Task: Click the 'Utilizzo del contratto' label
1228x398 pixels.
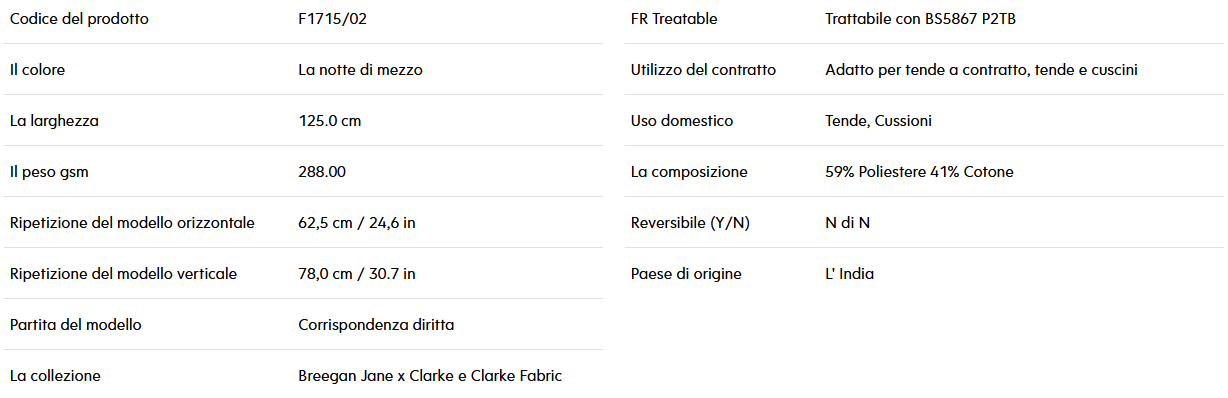Action: (703, 70)
